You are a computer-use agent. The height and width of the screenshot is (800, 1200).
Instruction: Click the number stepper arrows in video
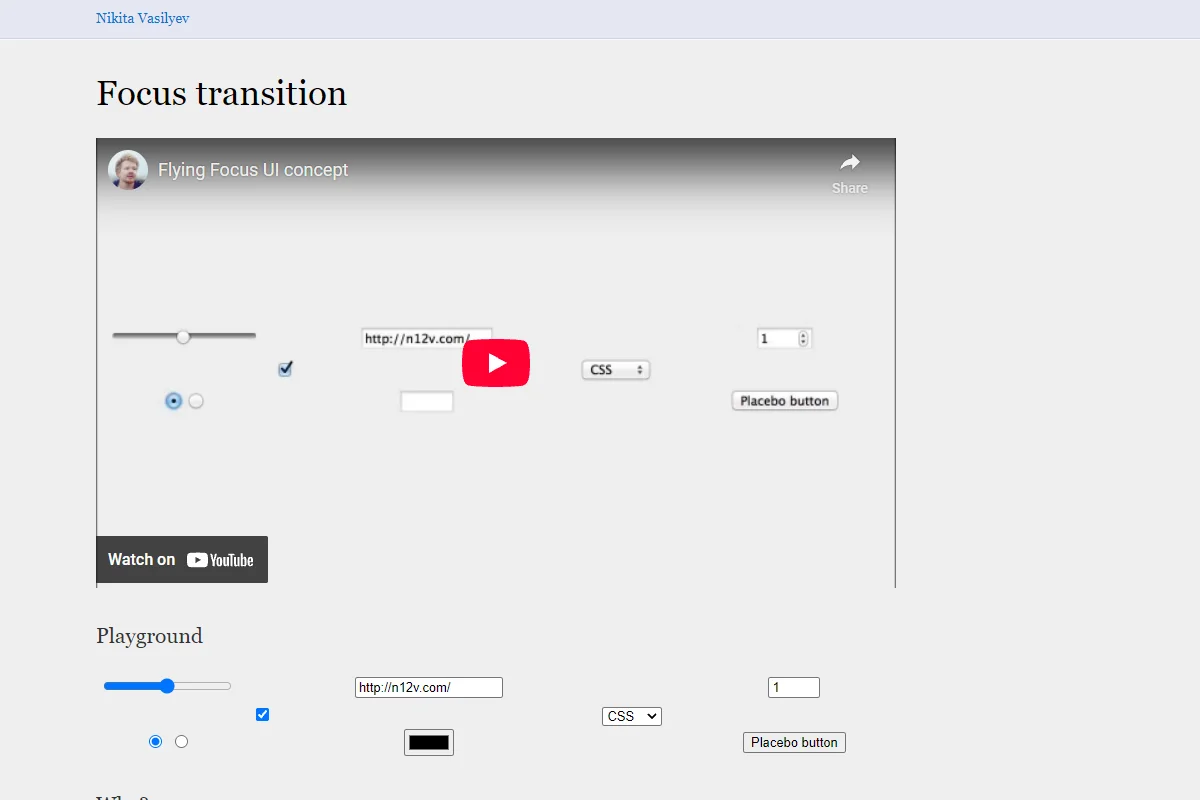803,338
